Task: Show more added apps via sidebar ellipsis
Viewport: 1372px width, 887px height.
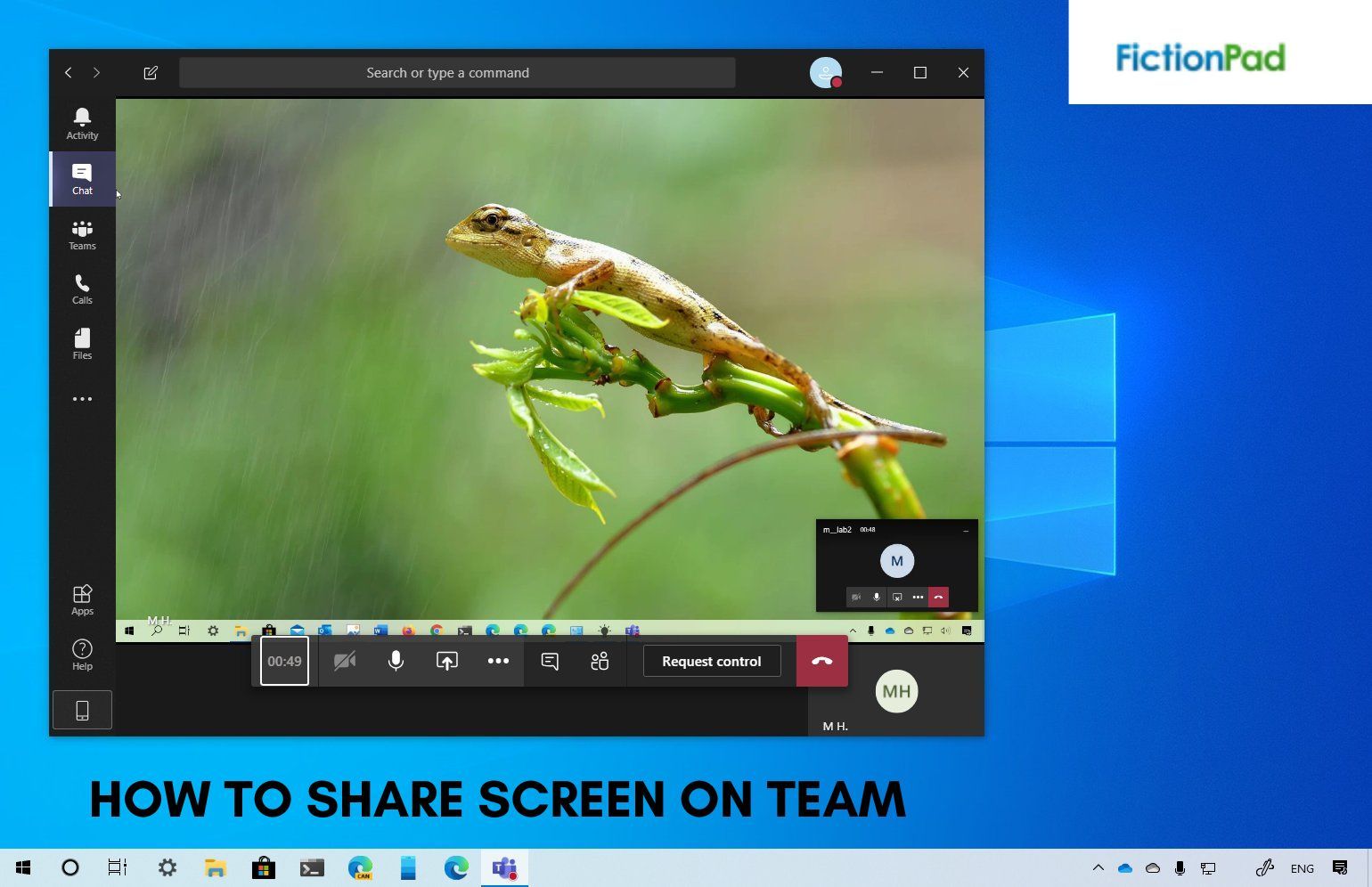Action: (x=82, y=399)
